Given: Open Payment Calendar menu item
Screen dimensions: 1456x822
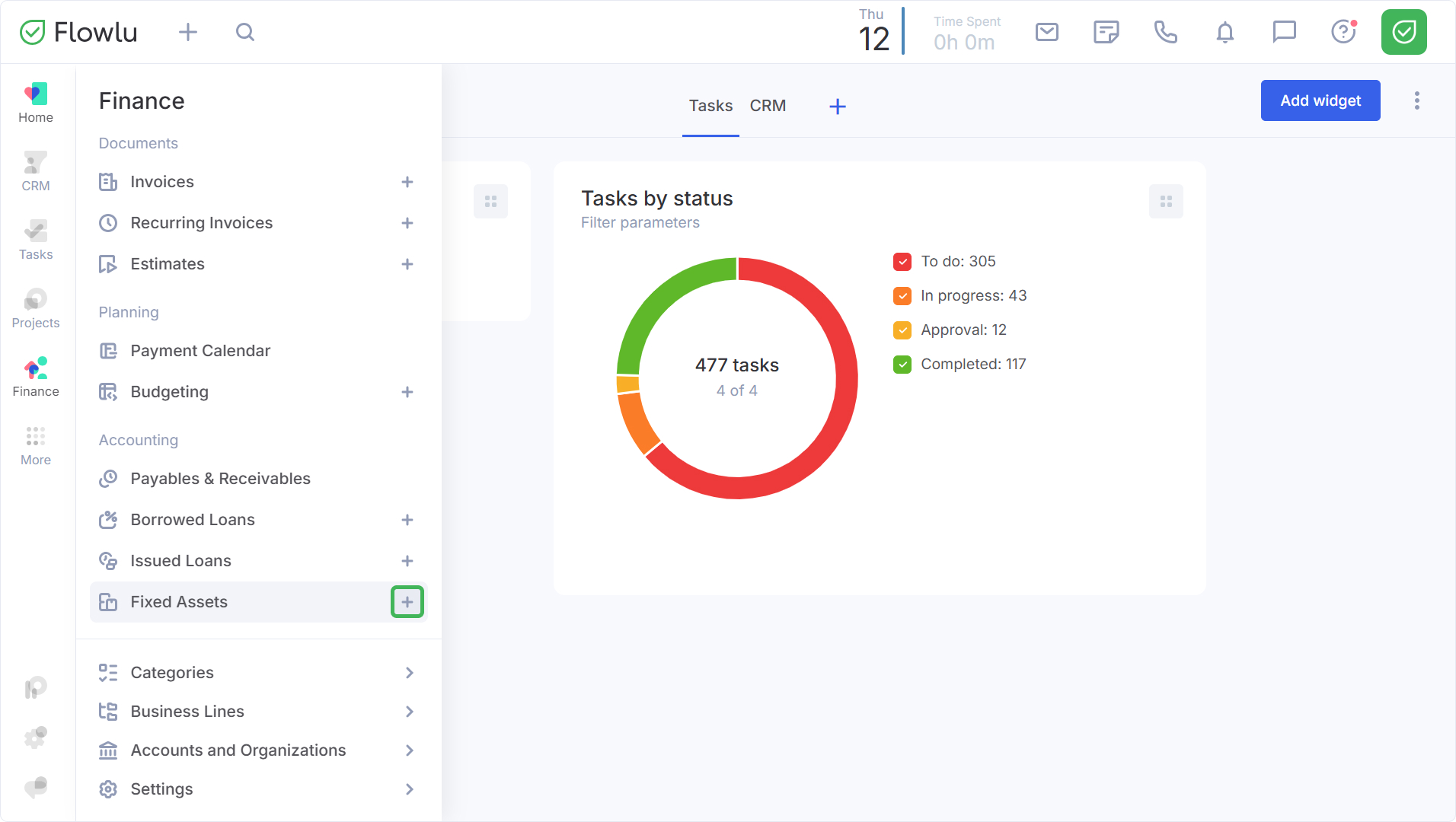Looking at the screenshot, I should (200, 351).
